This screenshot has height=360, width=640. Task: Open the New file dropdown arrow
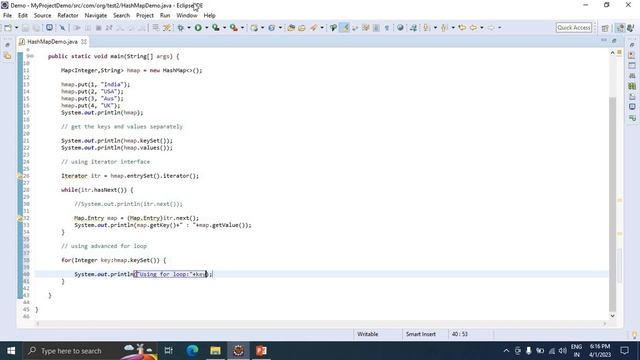coord(17,28)
